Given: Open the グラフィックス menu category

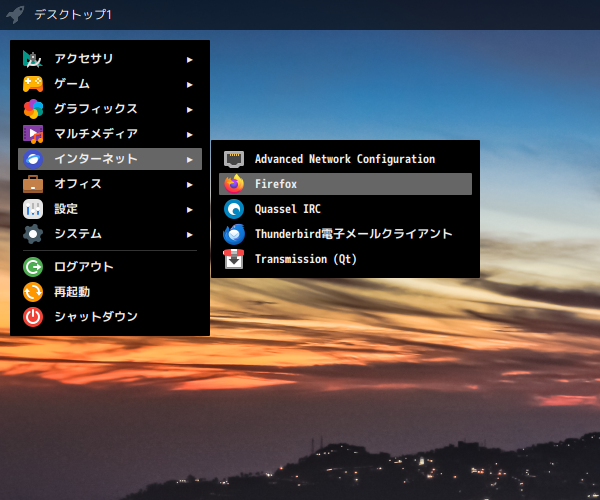Looking at the screenshot, I should 110,109.
